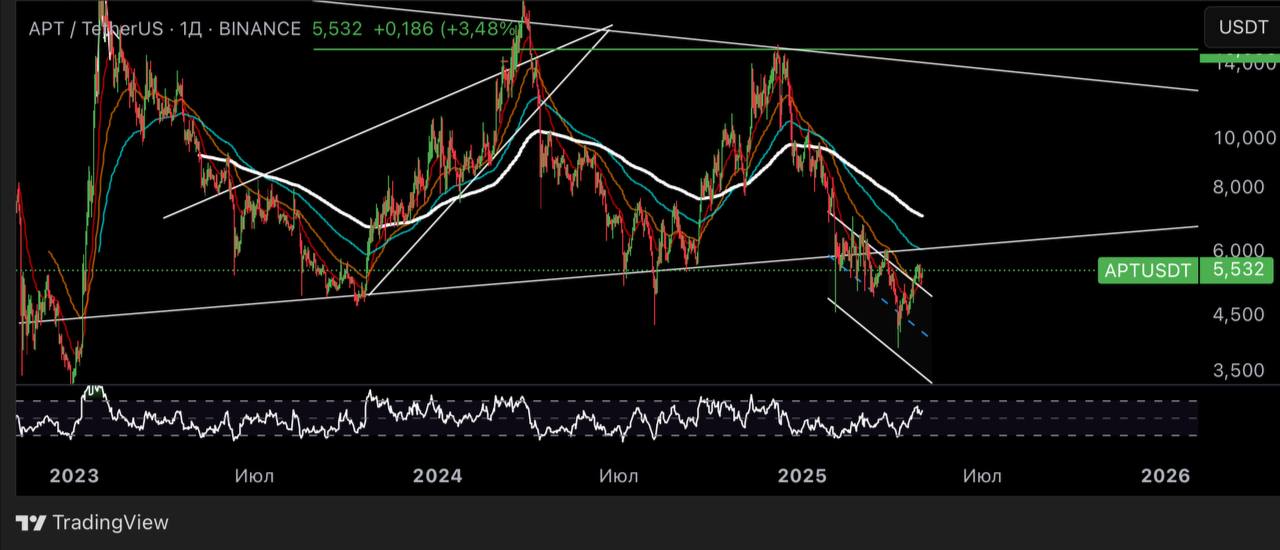Screen dimensions: 1280x550
Task: Open the USDT currency selector
Action: [x=1243, y=27]
